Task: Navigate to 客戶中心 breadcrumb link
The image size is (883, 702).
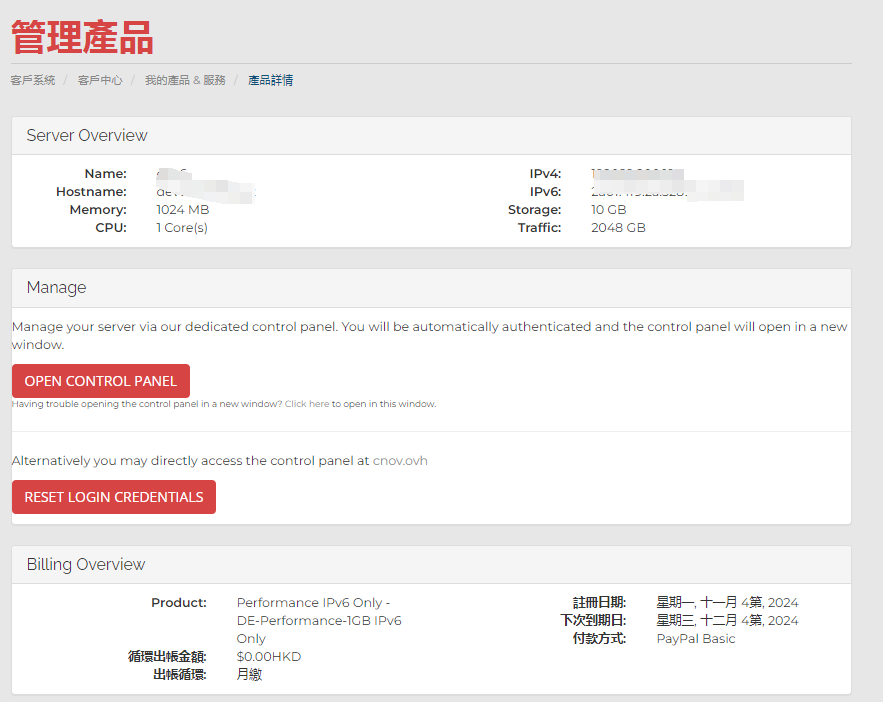Action: 100,80
